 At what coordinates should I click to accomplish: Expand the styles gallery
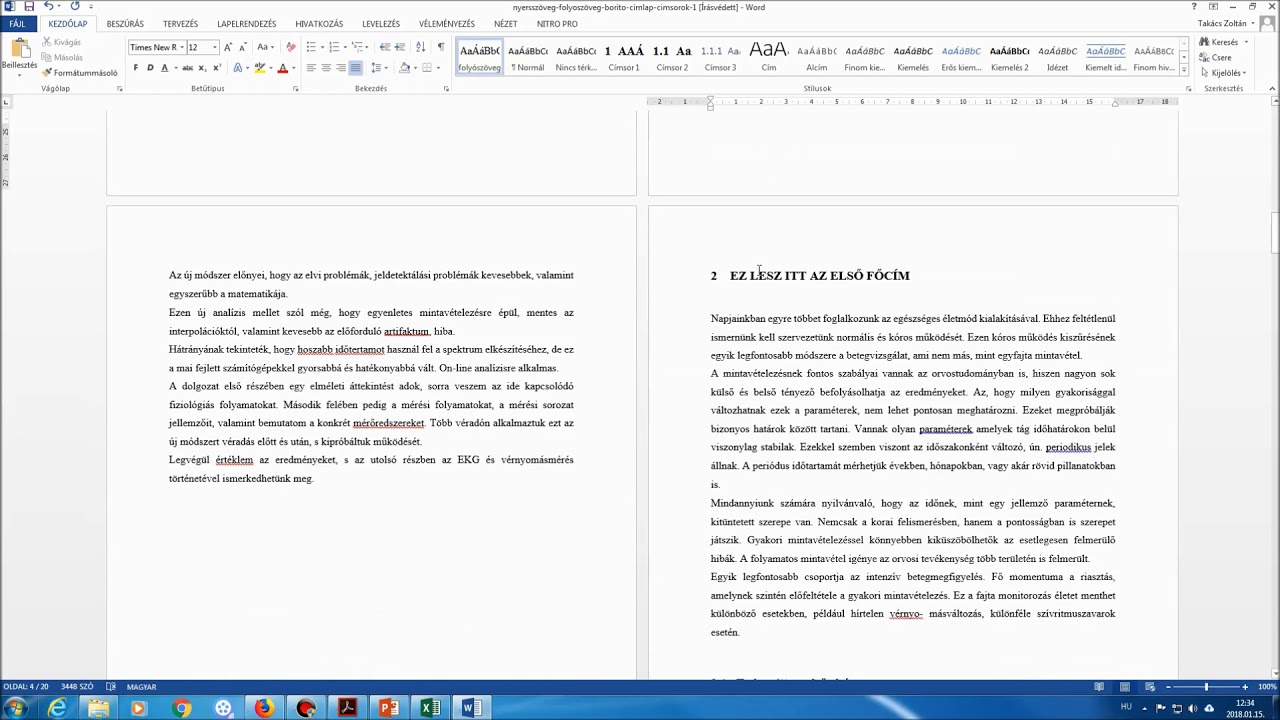point(1184,70)
